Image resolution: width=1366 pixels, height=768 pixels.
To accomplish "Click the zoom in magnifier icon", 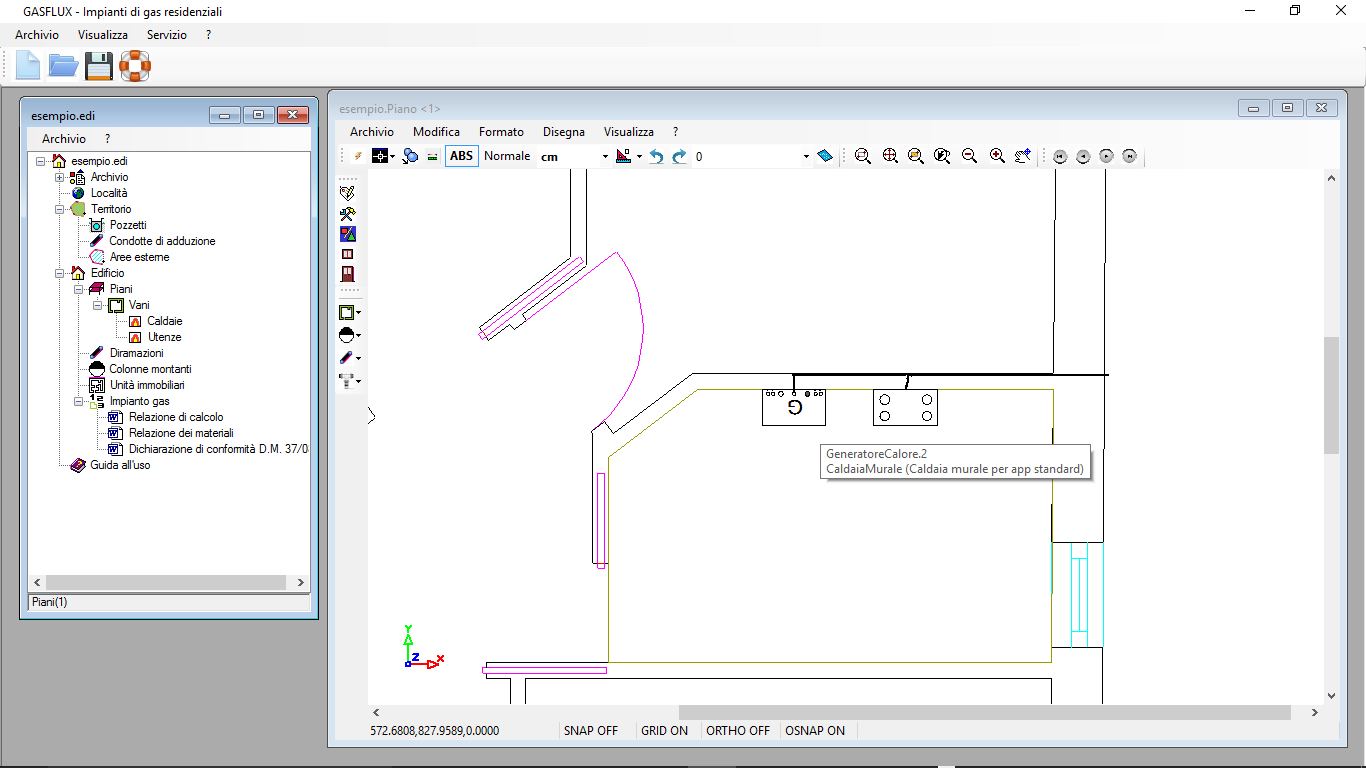I will coord(997,156).
